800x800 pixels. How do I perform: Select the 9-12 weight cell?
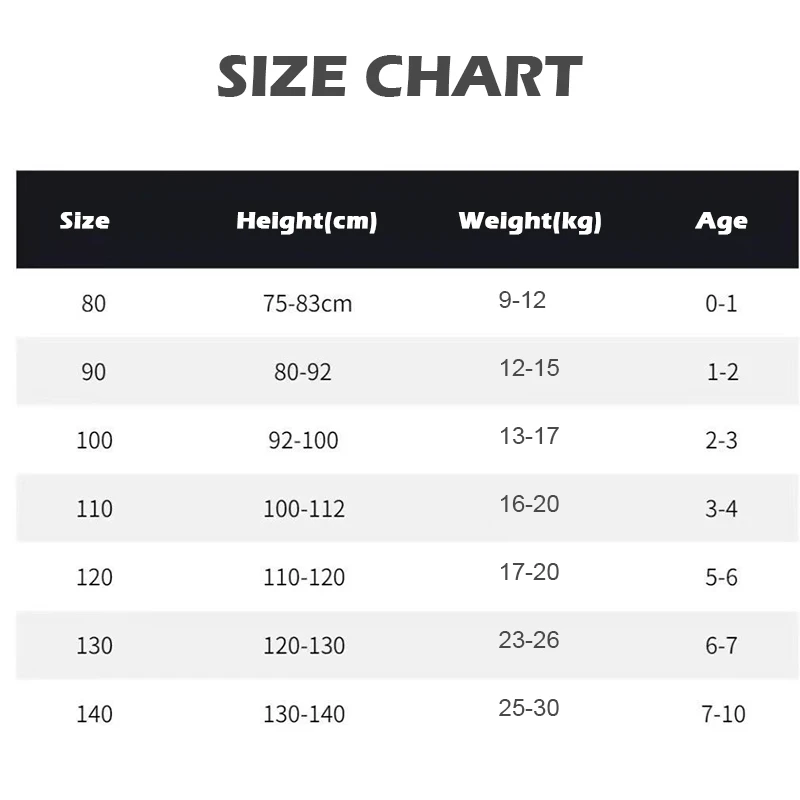point(522,300)
